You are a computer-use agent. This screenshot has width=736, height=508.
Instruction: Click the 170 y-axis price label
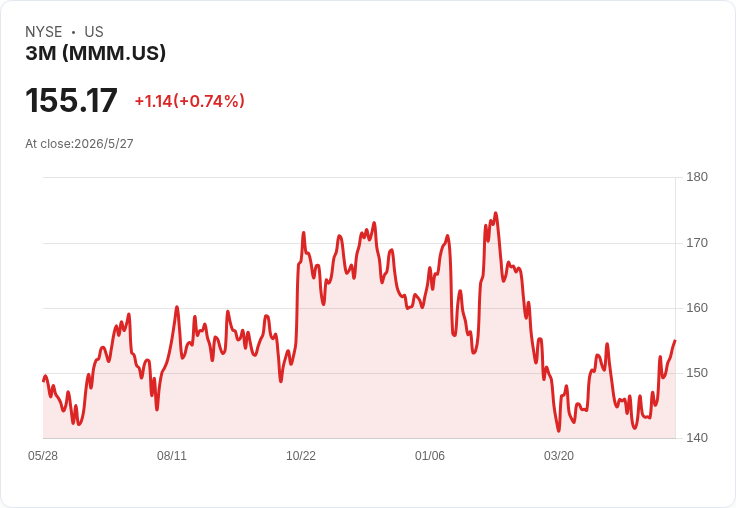[x=697, y=243]
